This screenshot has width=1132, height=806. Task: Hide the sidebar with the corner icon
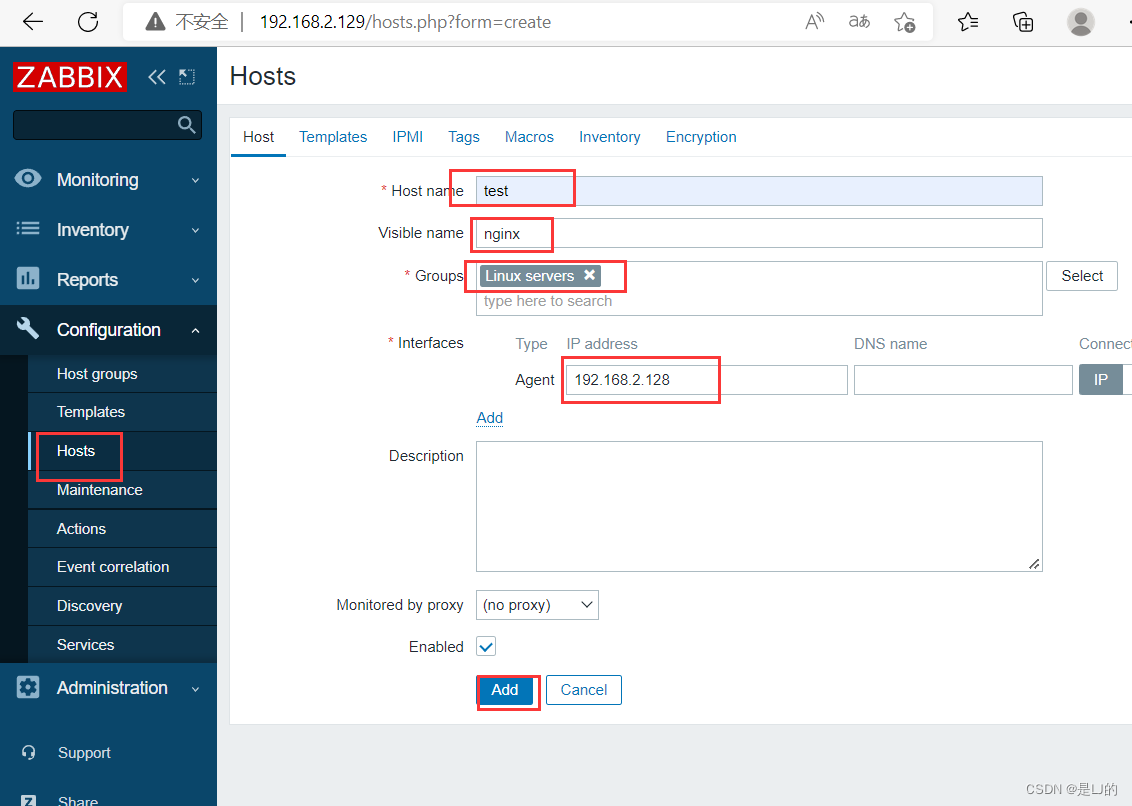pyautogui.click(x=187, y=77)
